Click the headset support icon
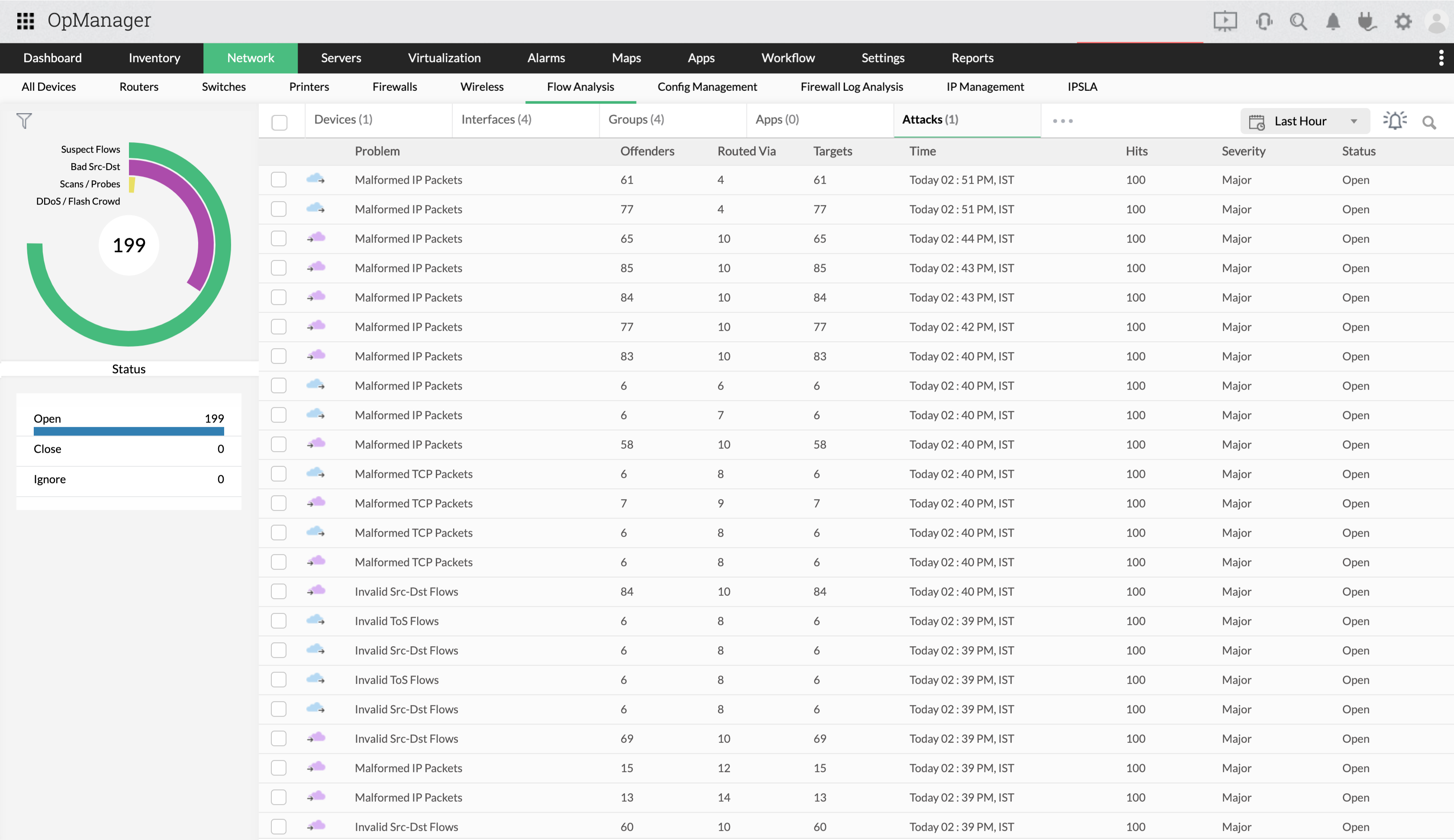The height and width of the screenshot is (840, 1454). 1264,21
